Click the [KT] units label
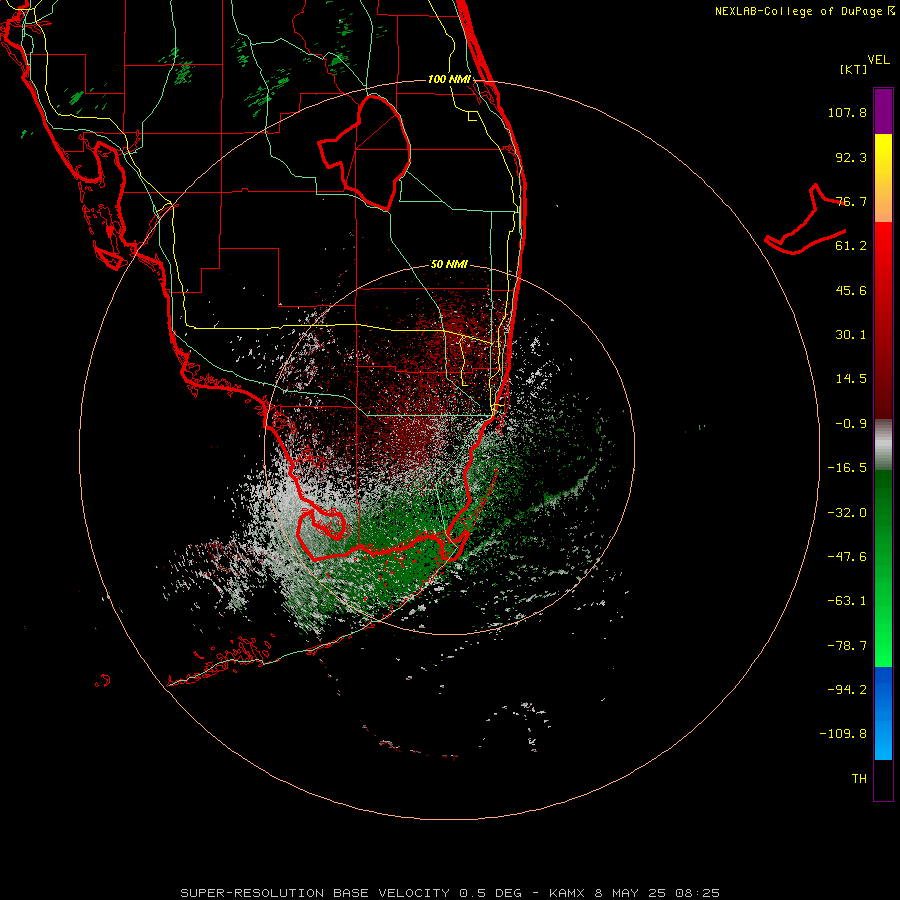The width and height of the screenshot is (900, 900). [x=854, y=69]
